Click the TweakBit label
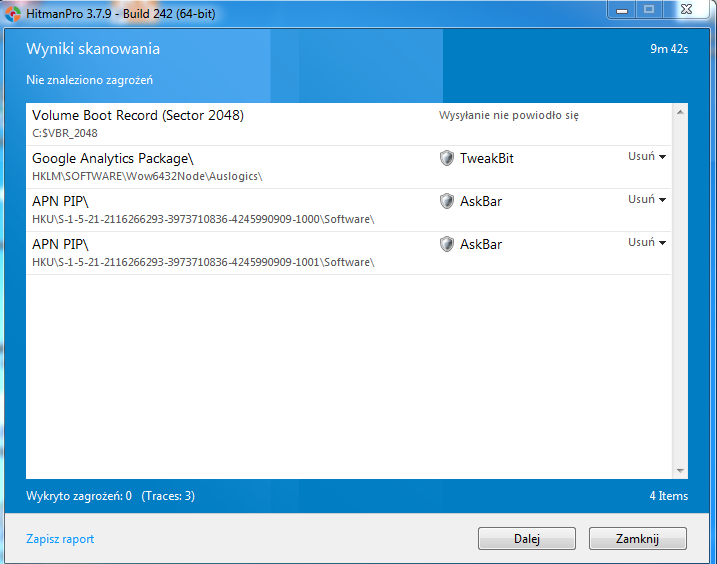This screenshot has width=717, height=564. [x=487, y=158]
